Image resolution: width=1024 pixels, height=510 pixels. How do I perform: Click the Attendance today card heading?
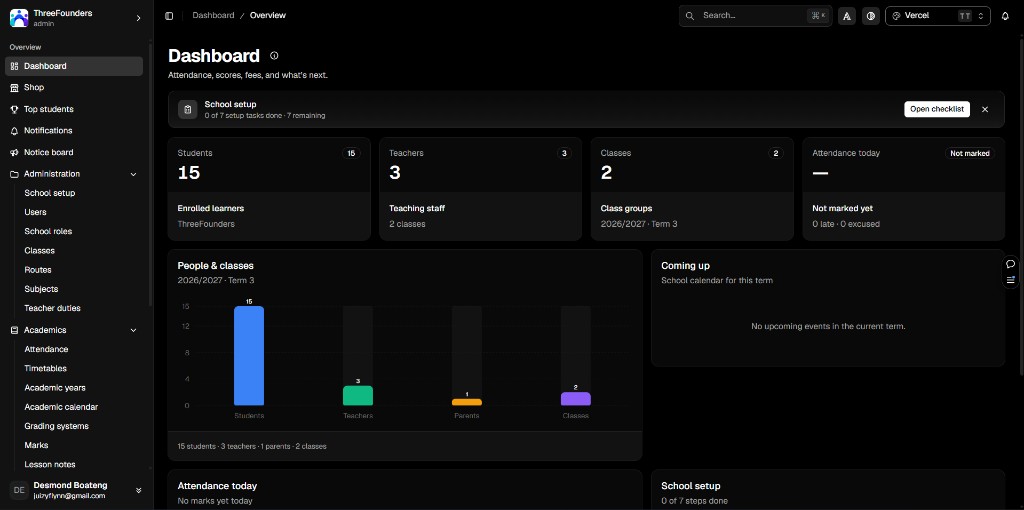click(217, 486)
